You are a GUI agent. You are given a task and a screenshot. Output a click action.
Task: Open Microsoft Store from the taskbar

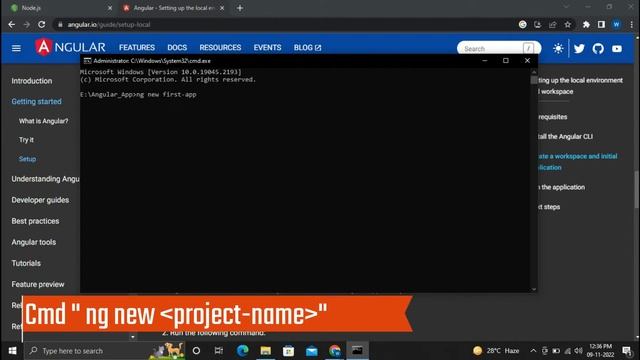click(x=289, y=351)
